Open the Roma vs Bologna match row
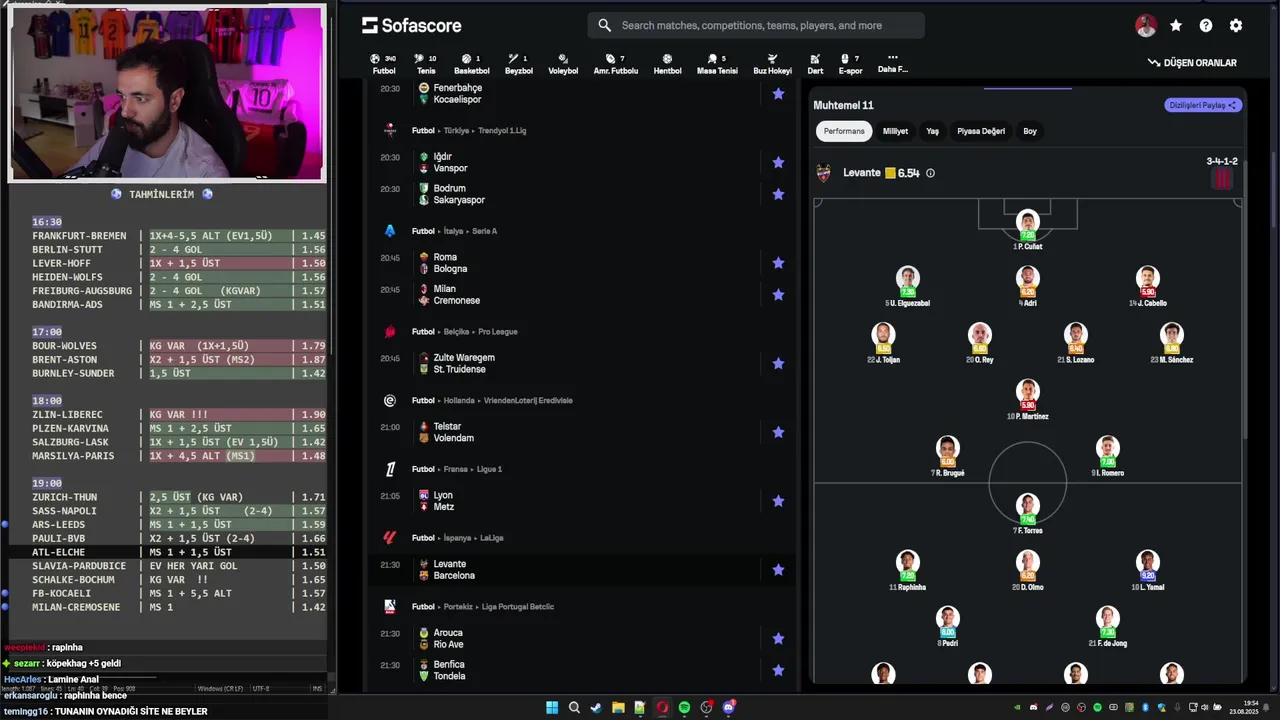Image resolution: width=1280 pixels, height=720 pixels. point(582,263)
